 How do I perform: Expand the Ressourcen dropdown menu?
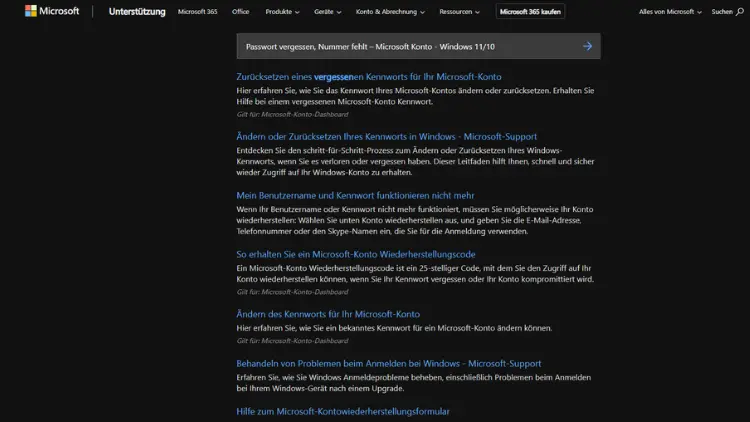coord(459,11)
